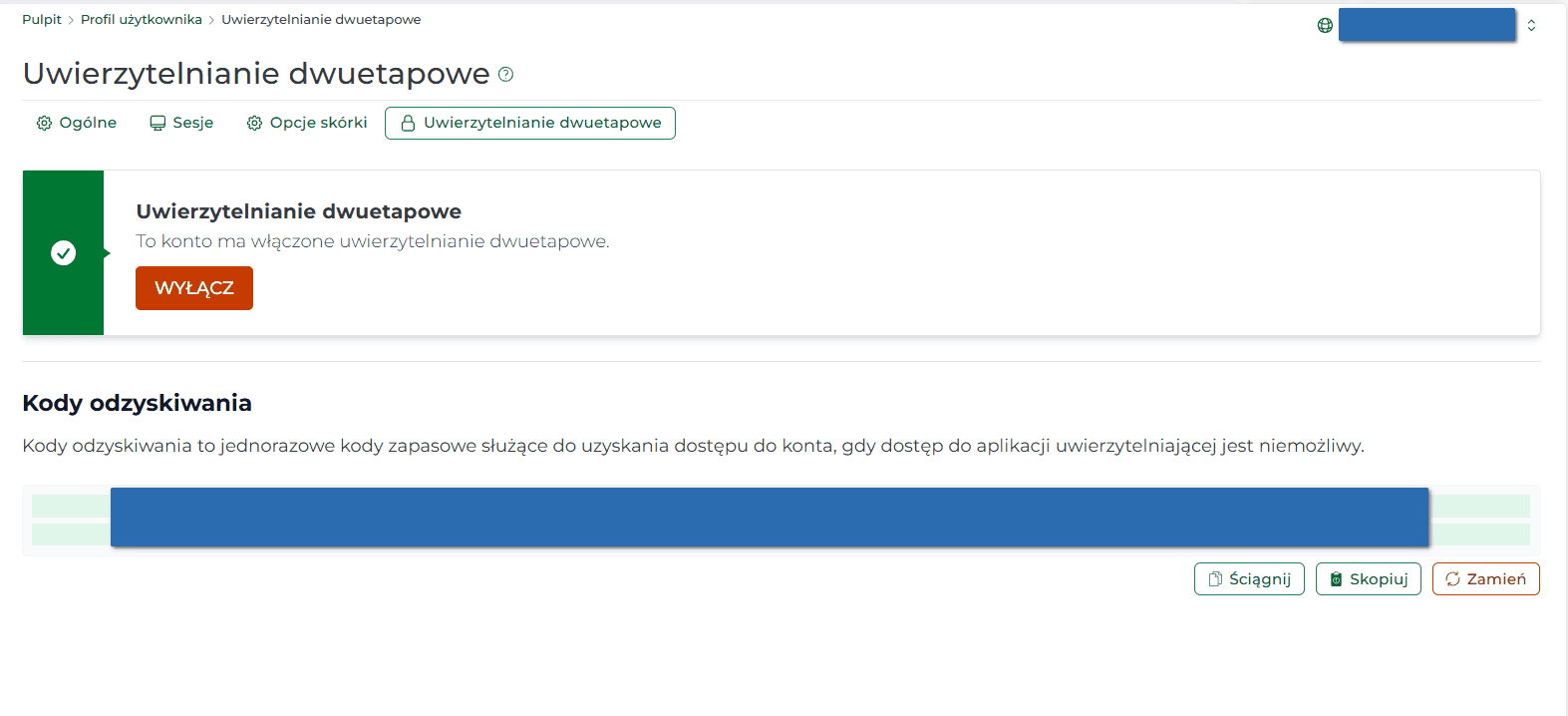1568x716 pixels.
Task: Switch to the Sesje tab
Action: coord(181,123)
